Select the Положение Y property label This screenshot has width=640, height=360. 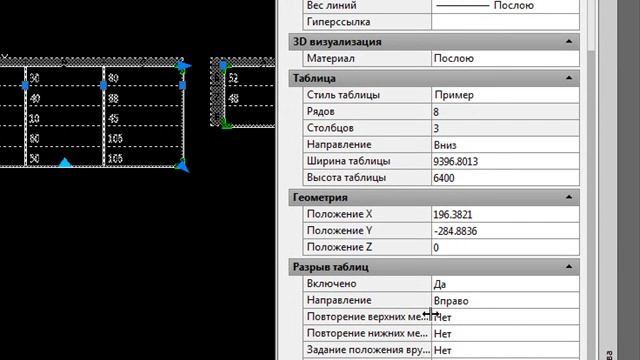click(339, 231)
